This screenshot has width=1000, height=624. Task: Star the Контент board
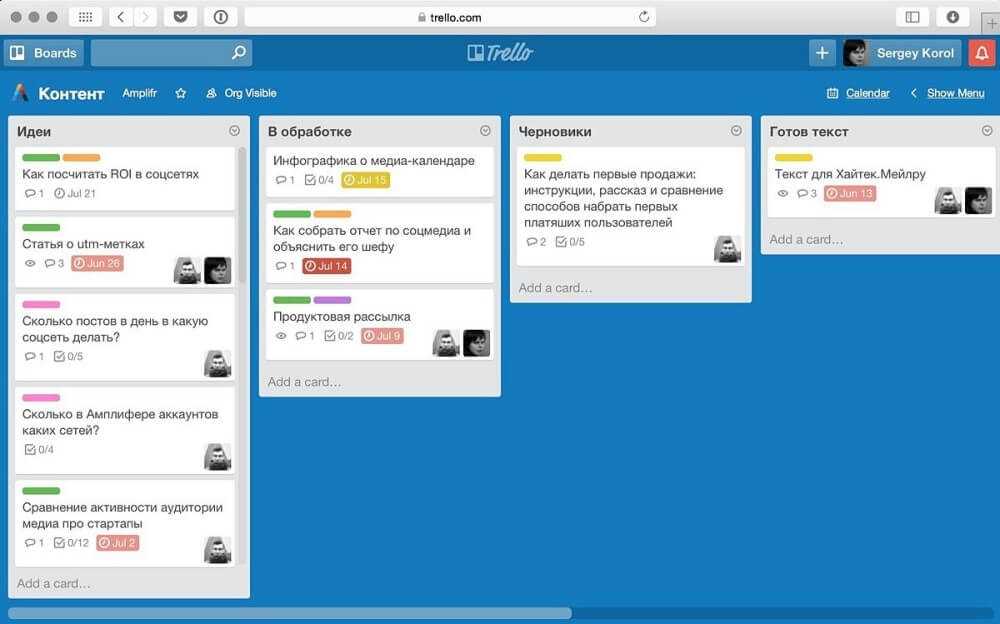coord(180,93)
